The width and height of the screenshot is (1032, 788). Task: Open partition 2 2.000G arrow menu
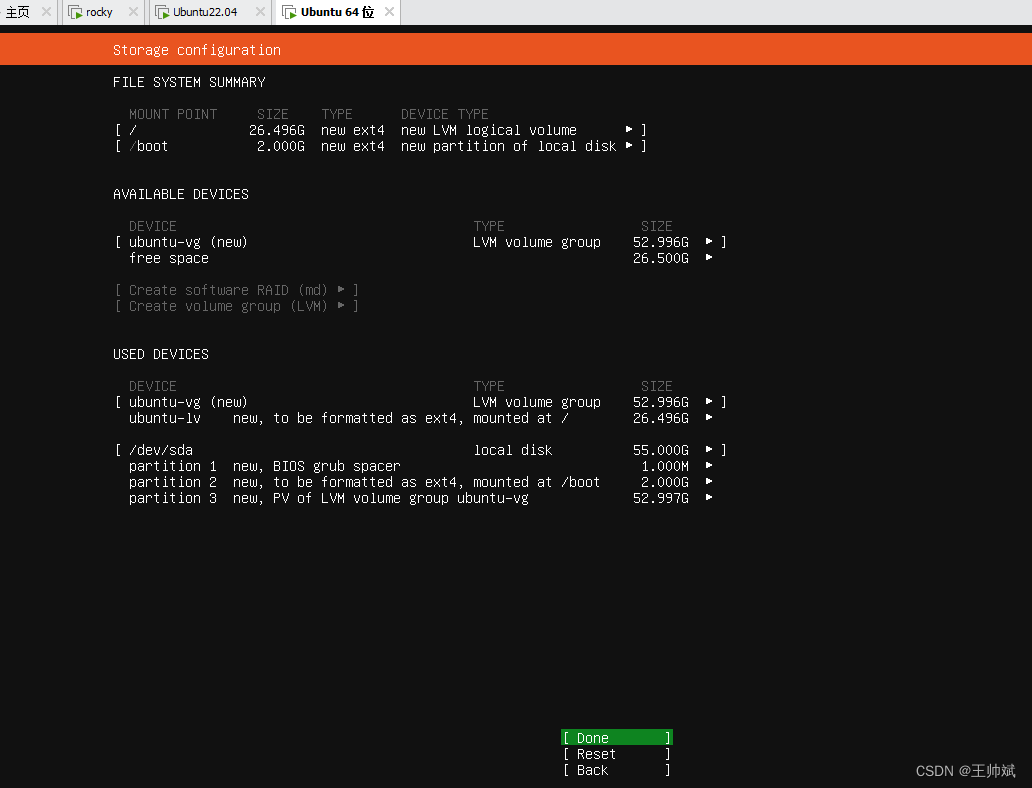pos(709,481)
